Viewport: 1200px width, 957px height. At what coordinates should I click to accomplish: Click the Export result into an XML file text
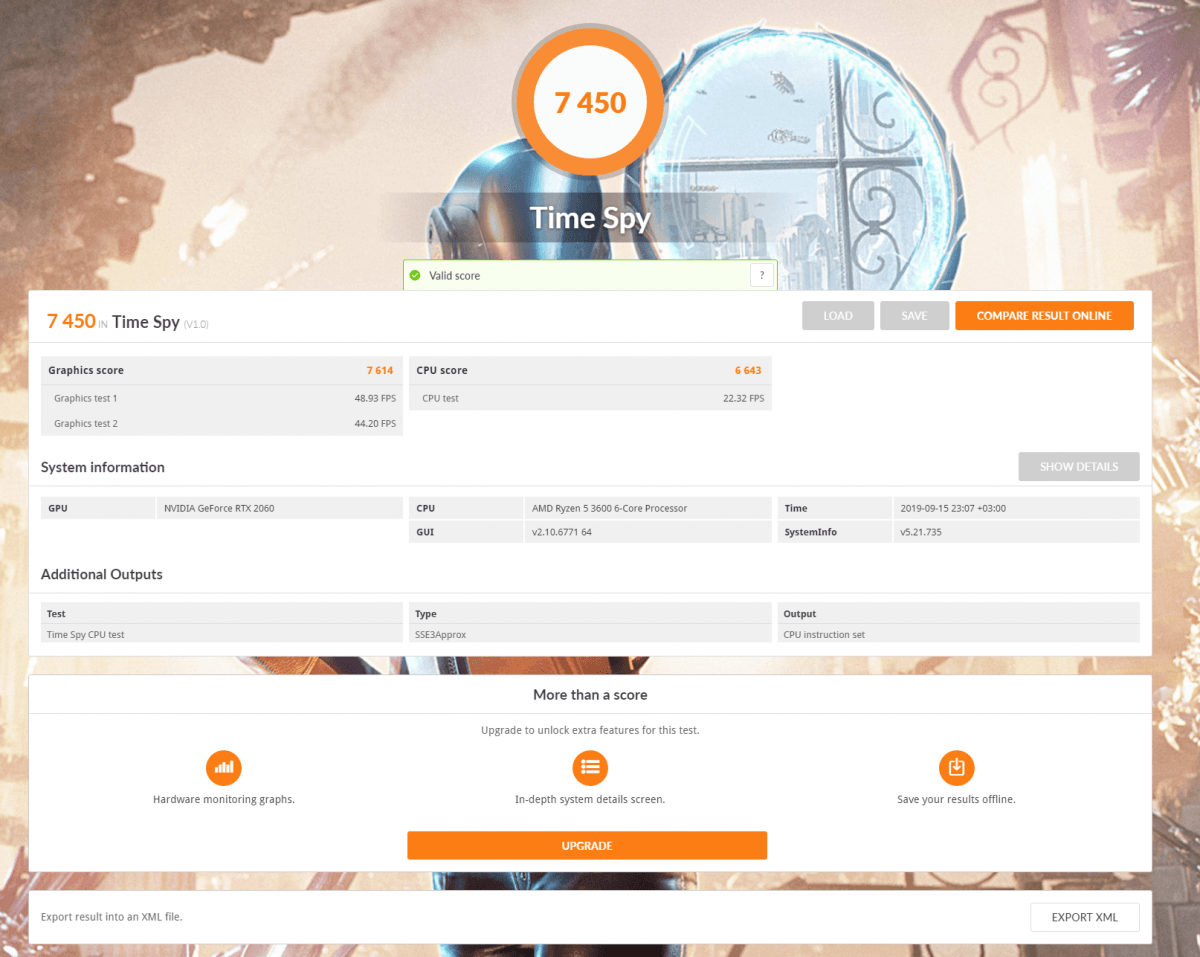tap(112, 917)
